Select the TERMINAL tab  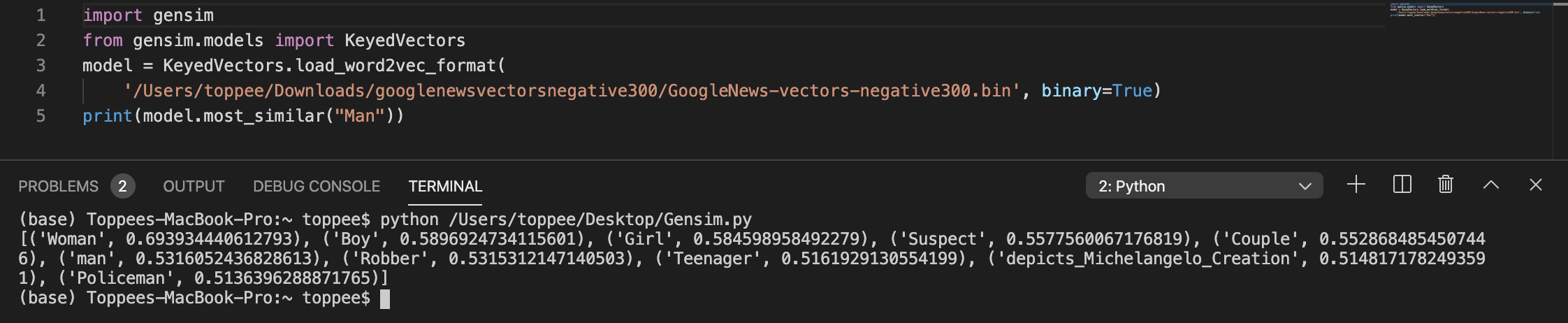445,186
